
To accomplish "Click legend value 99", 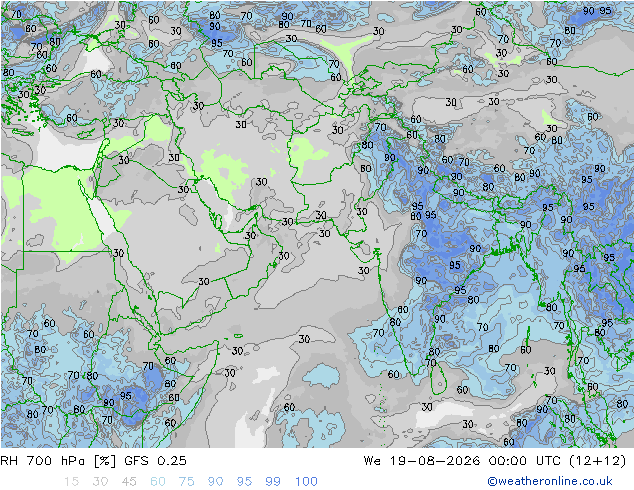I will click(273, 482).
